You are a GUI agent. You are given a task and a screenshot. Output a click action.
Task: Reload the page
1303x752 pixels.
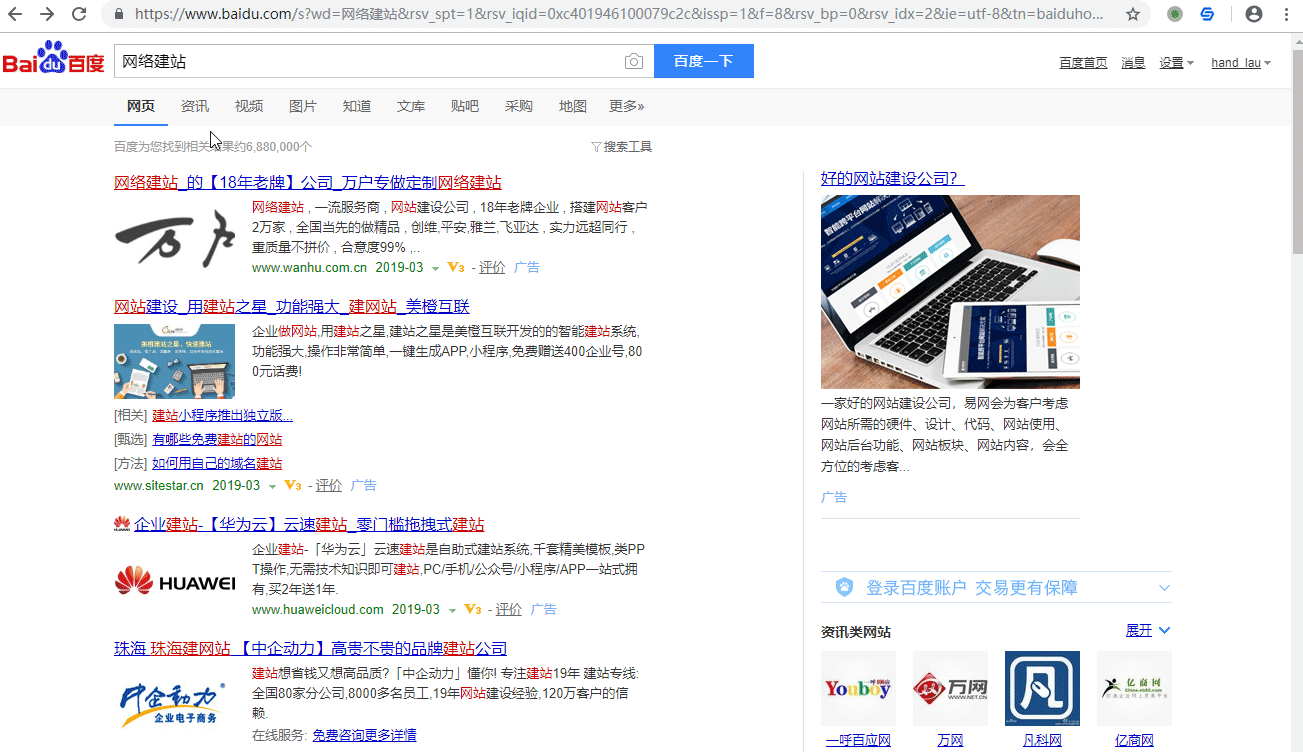coord(79,15)
